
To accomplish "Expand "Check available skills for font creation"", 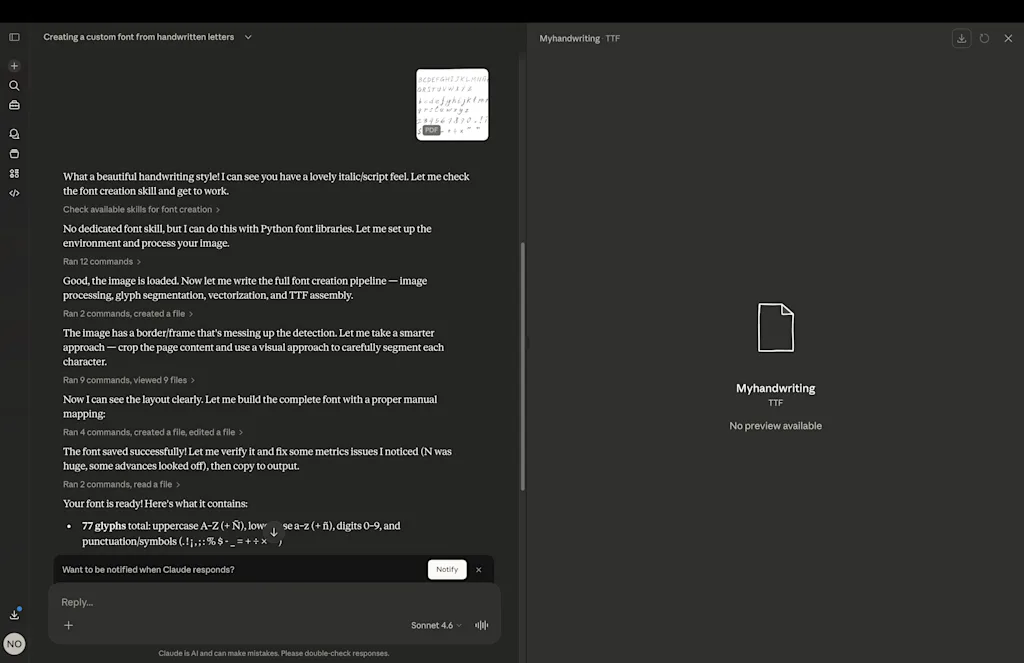I will coord(141,210).
